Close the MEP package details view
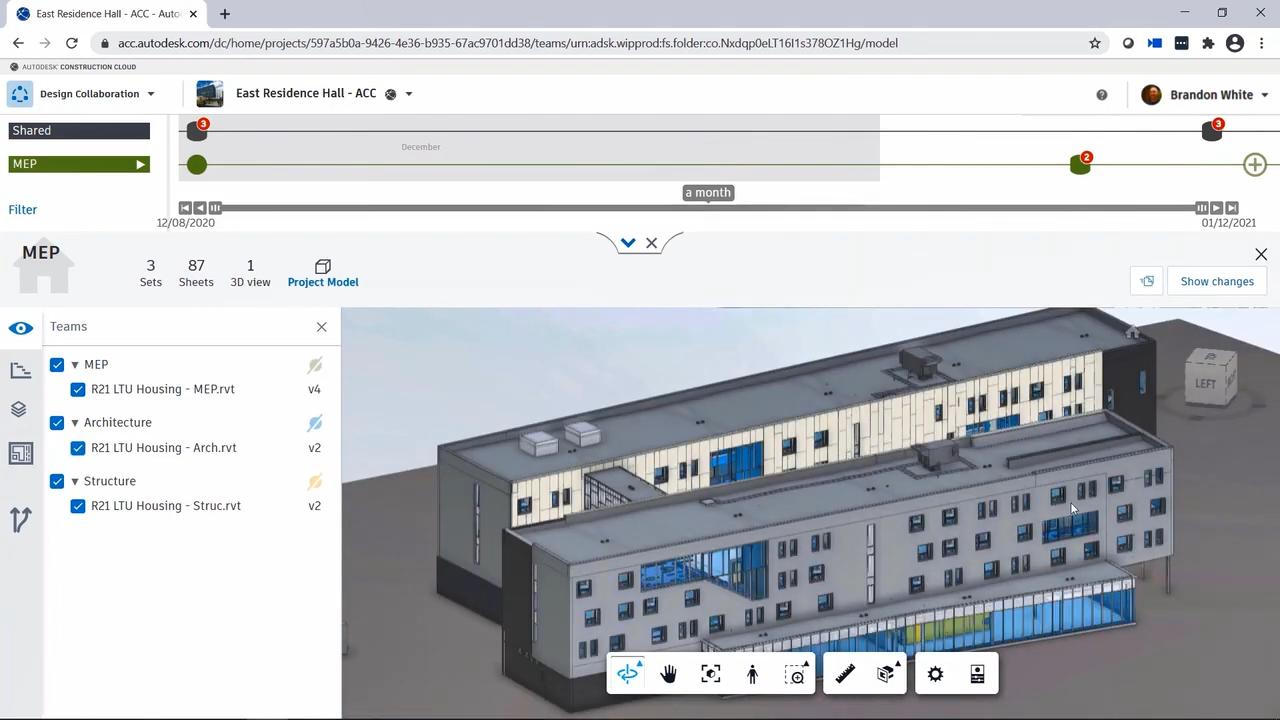The width and height of the screenshot is (1280, 720). [1261, 254]
